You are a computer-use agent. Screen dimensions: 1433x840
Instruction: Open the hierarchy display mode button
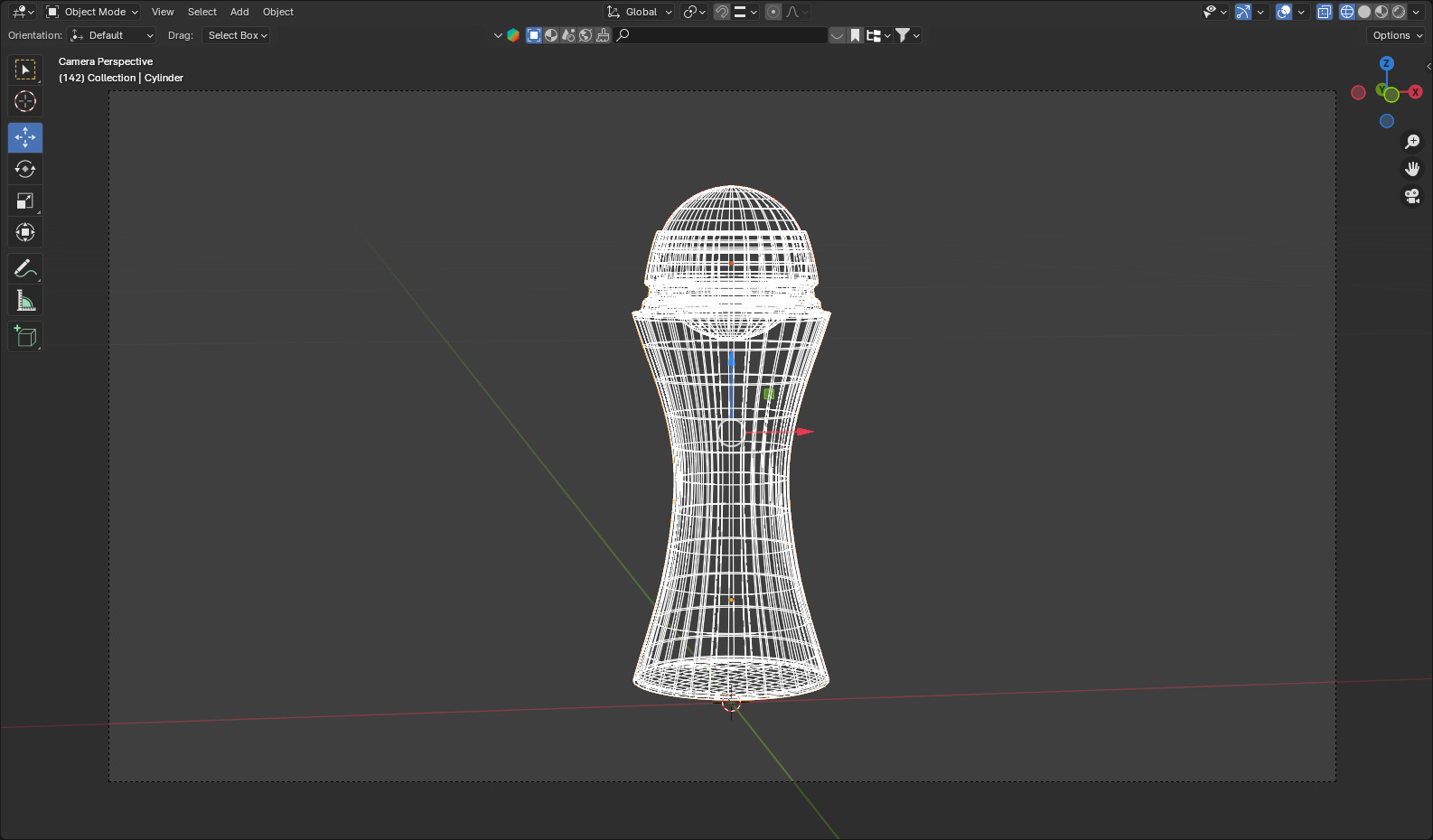pyautogui.click(x=878, y=35)
